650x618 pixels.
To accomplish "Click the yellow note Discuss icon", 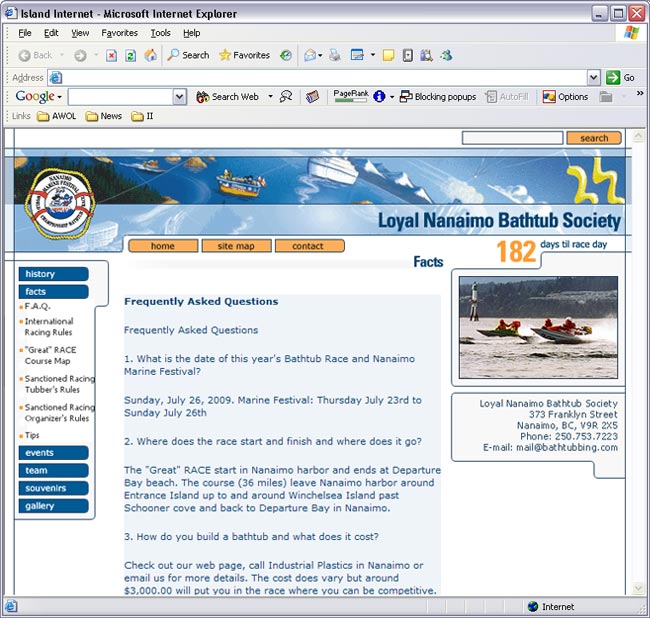I will pos(388,55).
